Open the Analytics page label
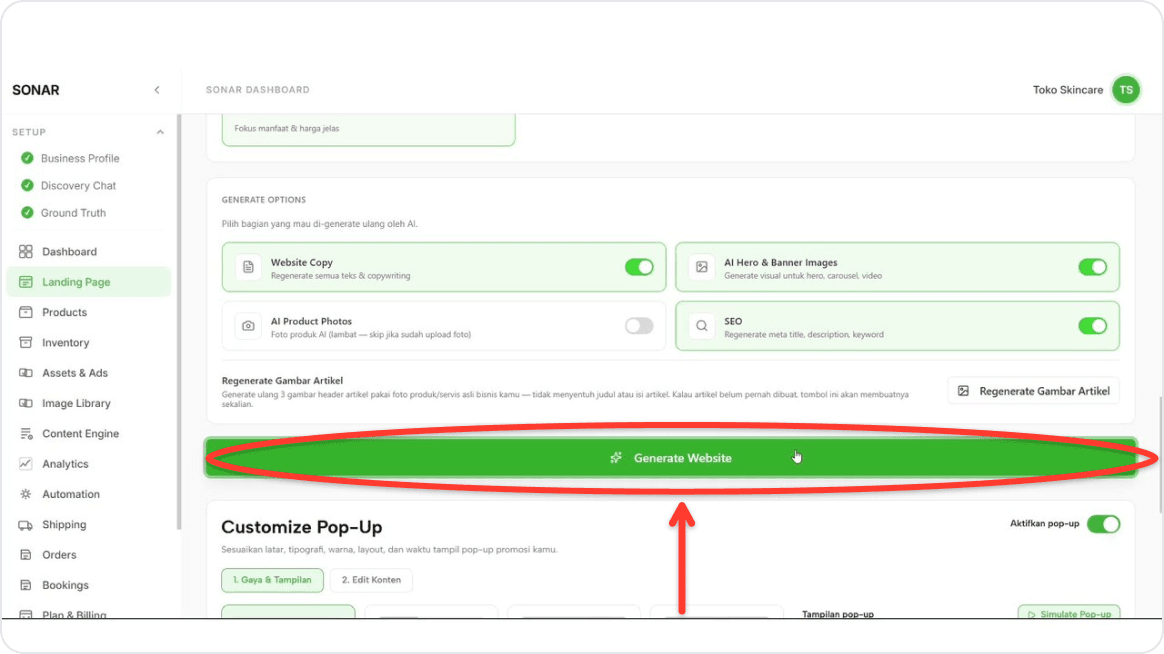The image size is (1164, 654). point(65,464)
